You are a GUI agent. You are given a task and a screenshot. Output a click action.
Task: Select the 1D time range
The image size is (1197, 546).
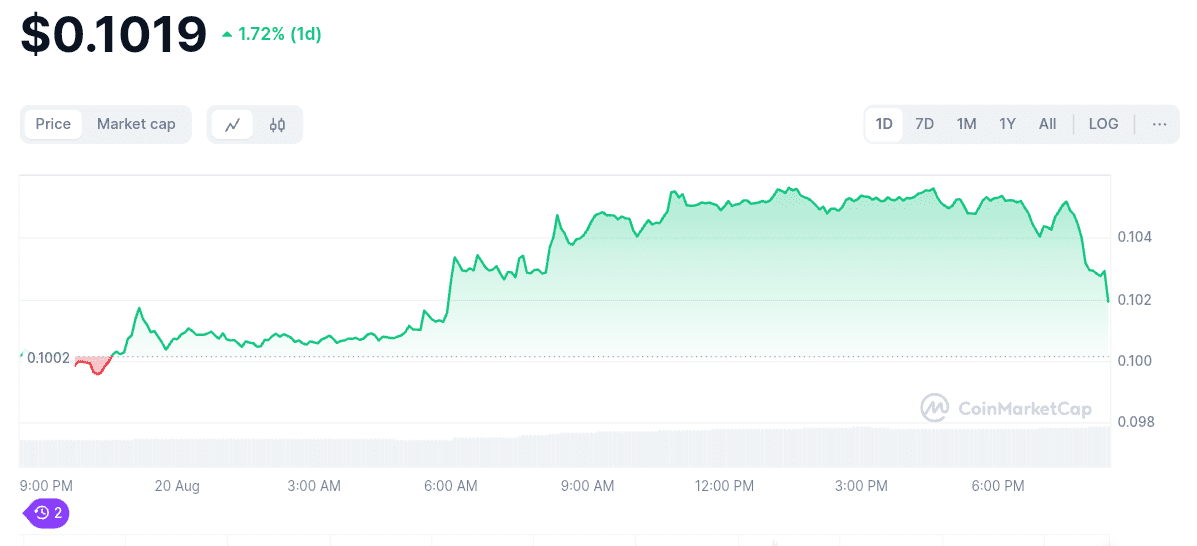[x=884, y=124]
